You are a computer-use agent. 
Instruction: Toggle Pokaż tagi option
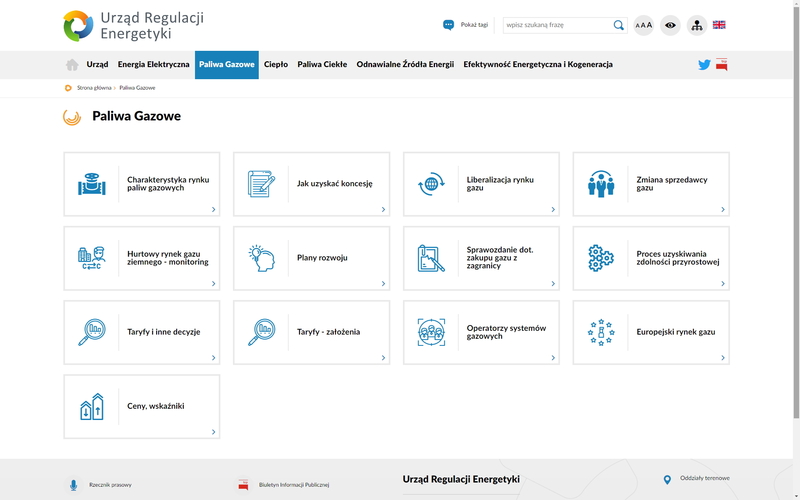[466, 25]
